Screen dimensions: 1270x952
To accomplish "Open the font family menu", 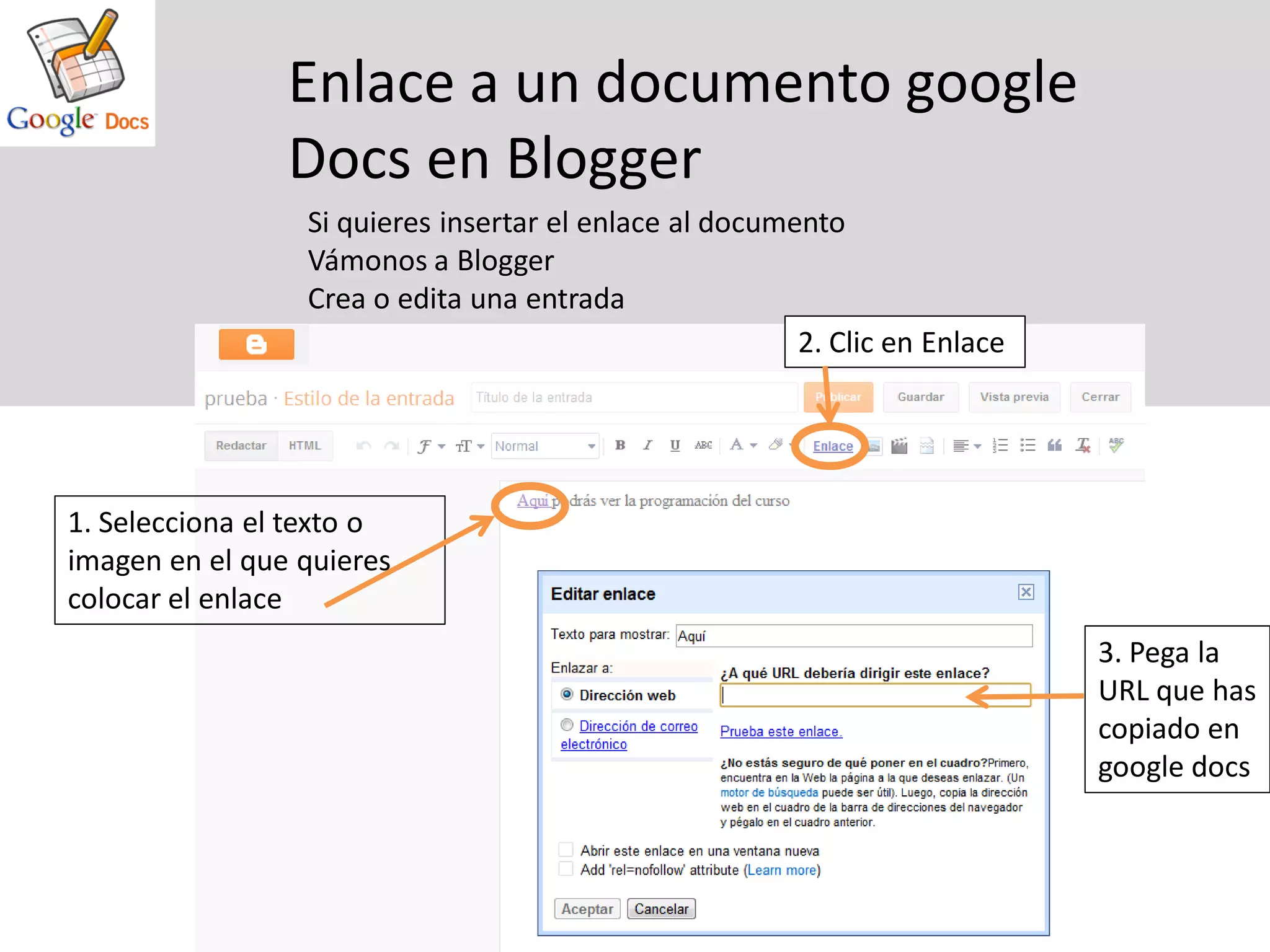I will coord(431,446).
